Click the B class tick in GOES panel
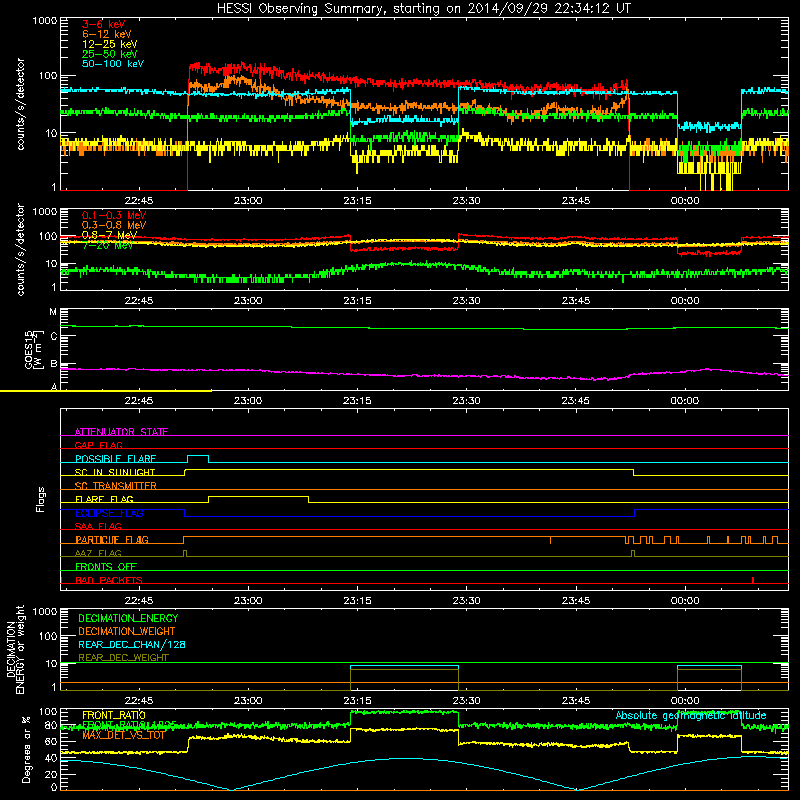Screen dimensions: 800x800 click(x=54, y=364)
